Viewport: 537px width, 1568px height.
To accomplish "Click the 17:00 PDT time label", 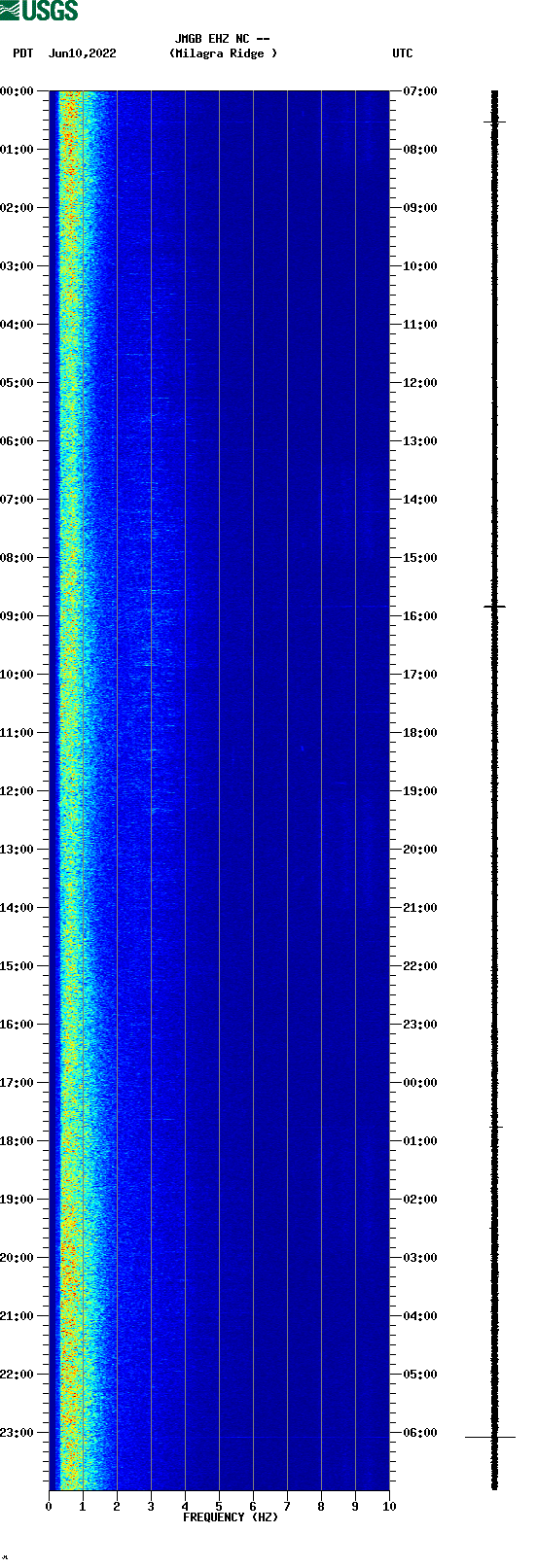I will click(18, 1083).
